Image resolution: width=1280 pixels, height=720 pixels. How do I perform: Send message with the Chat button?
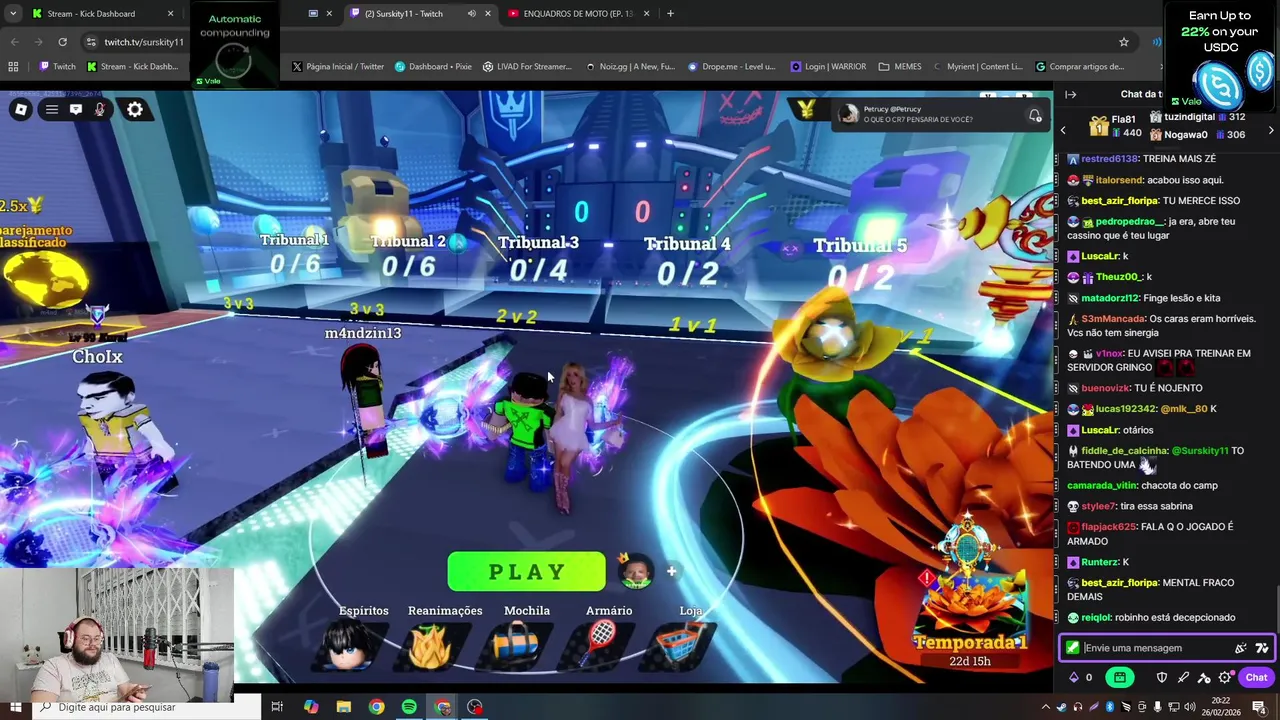coord(1256,677)
